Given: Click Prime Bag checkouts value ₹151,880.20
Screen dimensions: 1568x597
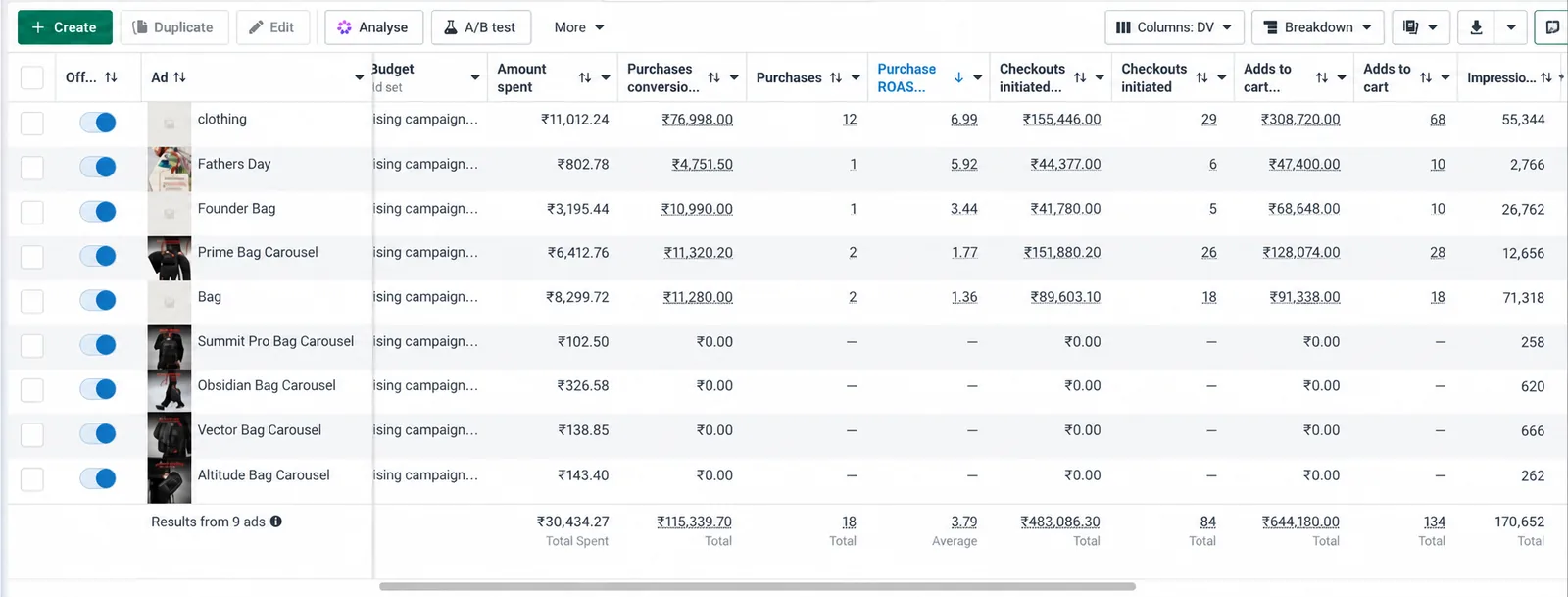Looking at the screenshot, I should click(x=1062, y=253).
